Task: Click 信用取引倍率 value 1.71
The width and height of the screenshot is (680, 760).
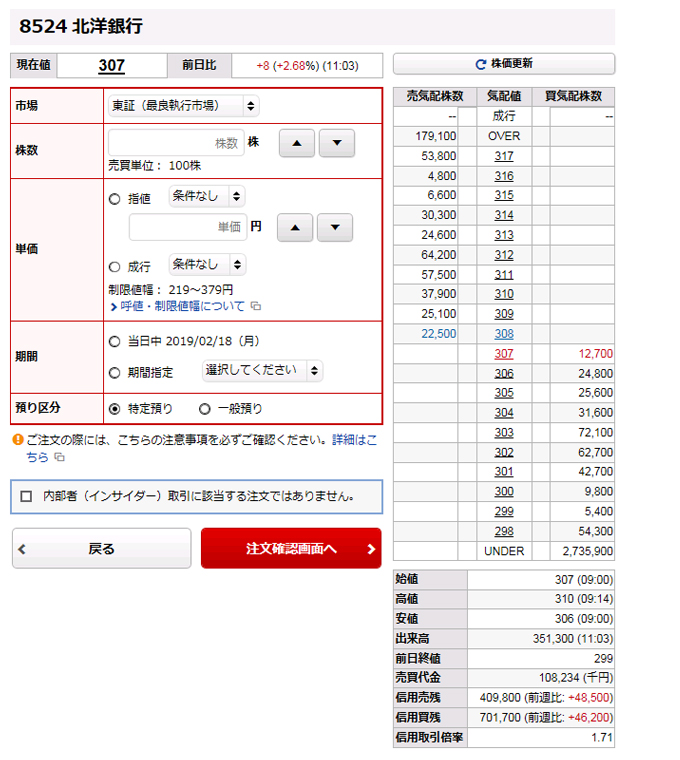Action: 602,738
